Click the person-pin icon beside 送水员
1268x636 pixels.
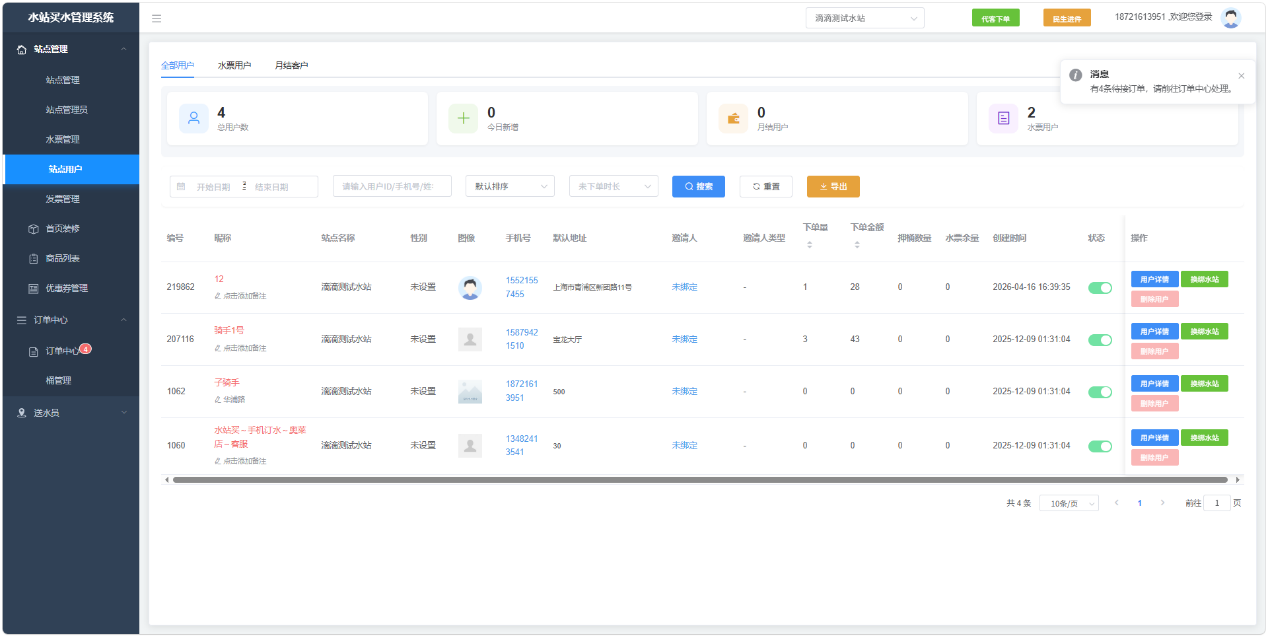tap(22, 412)
